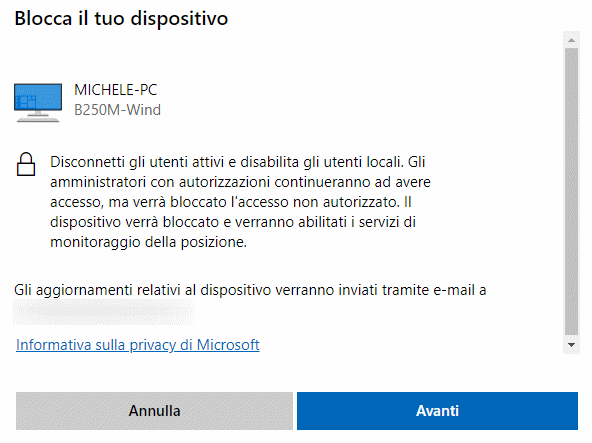Click the line starting Disconnetti gli utenti attivi
This screenshot has width=592, height=443.
(x=237, y=162)
